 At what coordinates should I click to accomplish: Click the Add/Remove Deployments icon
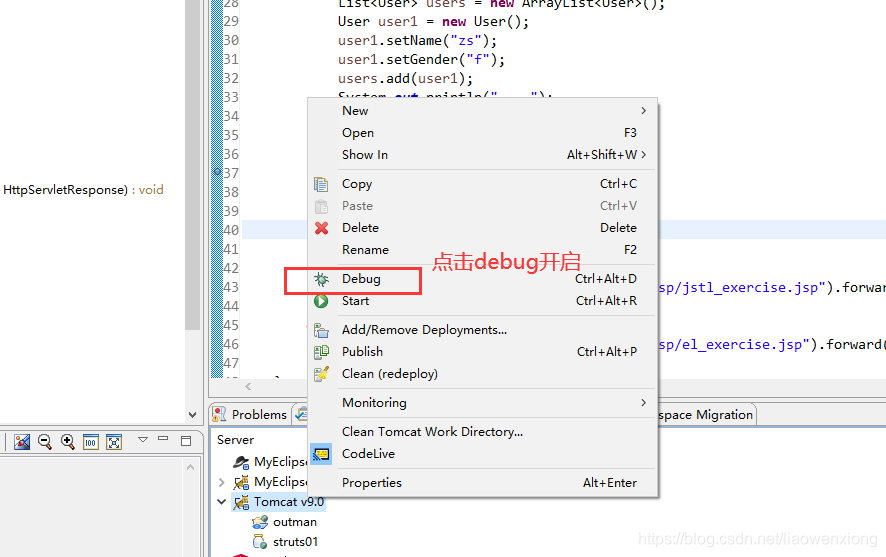pyautogui.click(x=321, y=330)
